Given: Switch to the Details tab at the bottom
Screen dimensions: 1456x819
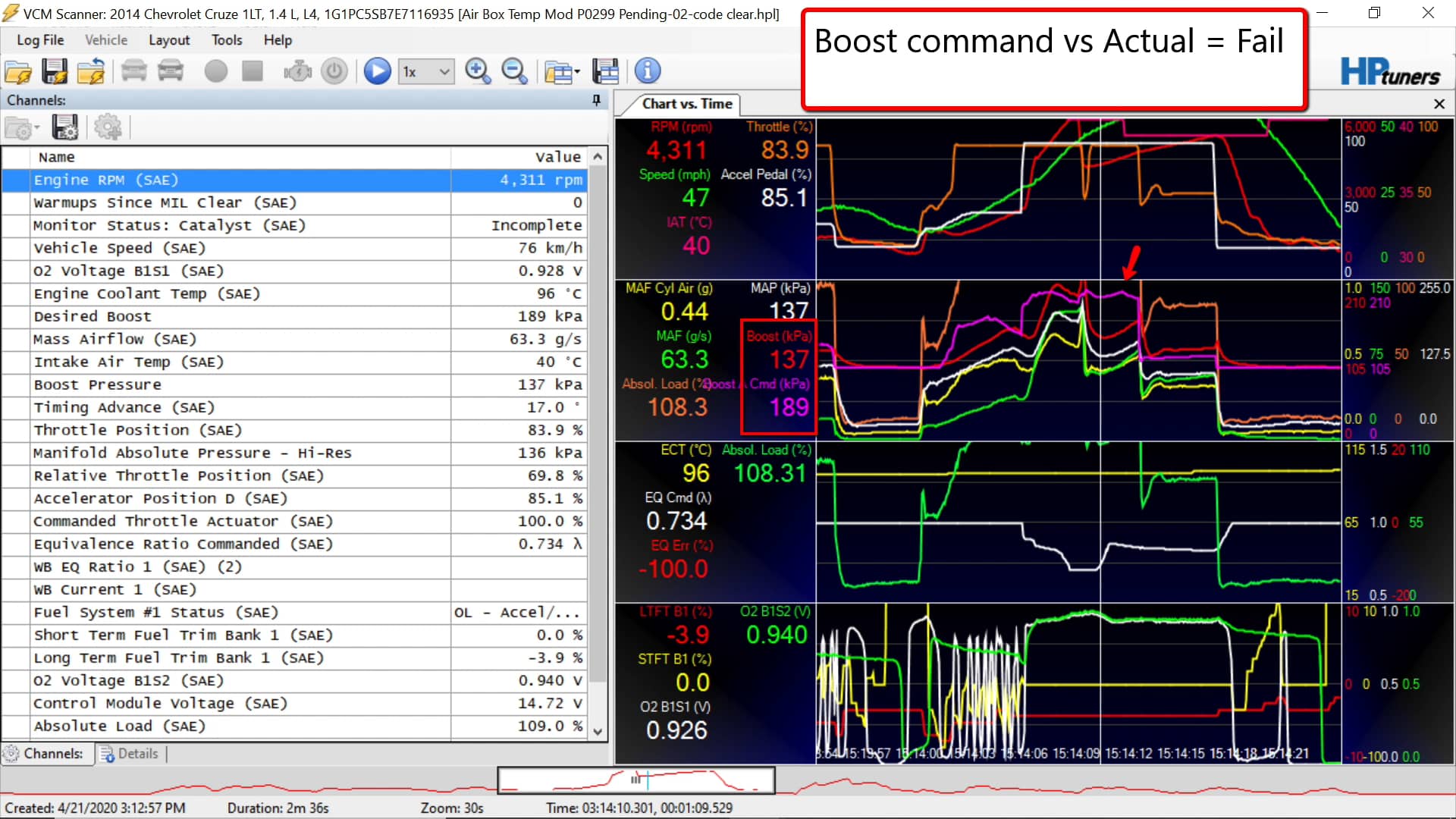Looking at the screenshot, I should tap(129, 754).
